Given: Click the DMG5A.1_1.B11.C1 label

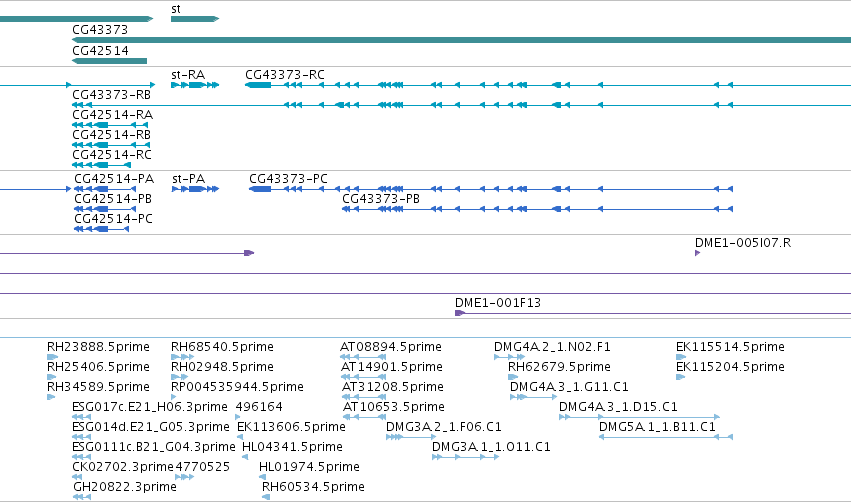Looking at the screenshot, I should (x=657, y=427).
